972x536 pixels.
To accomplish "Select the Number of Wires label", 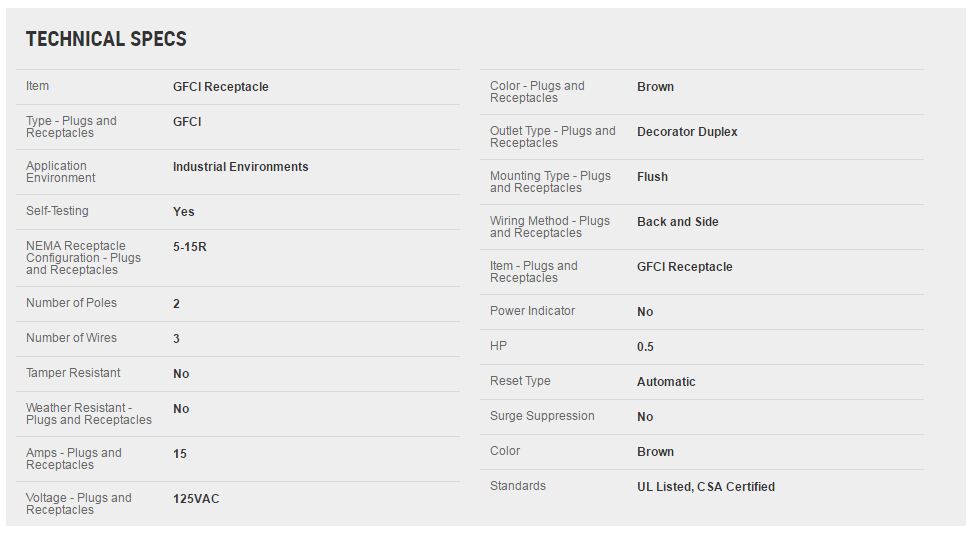I will coord(71,338).
